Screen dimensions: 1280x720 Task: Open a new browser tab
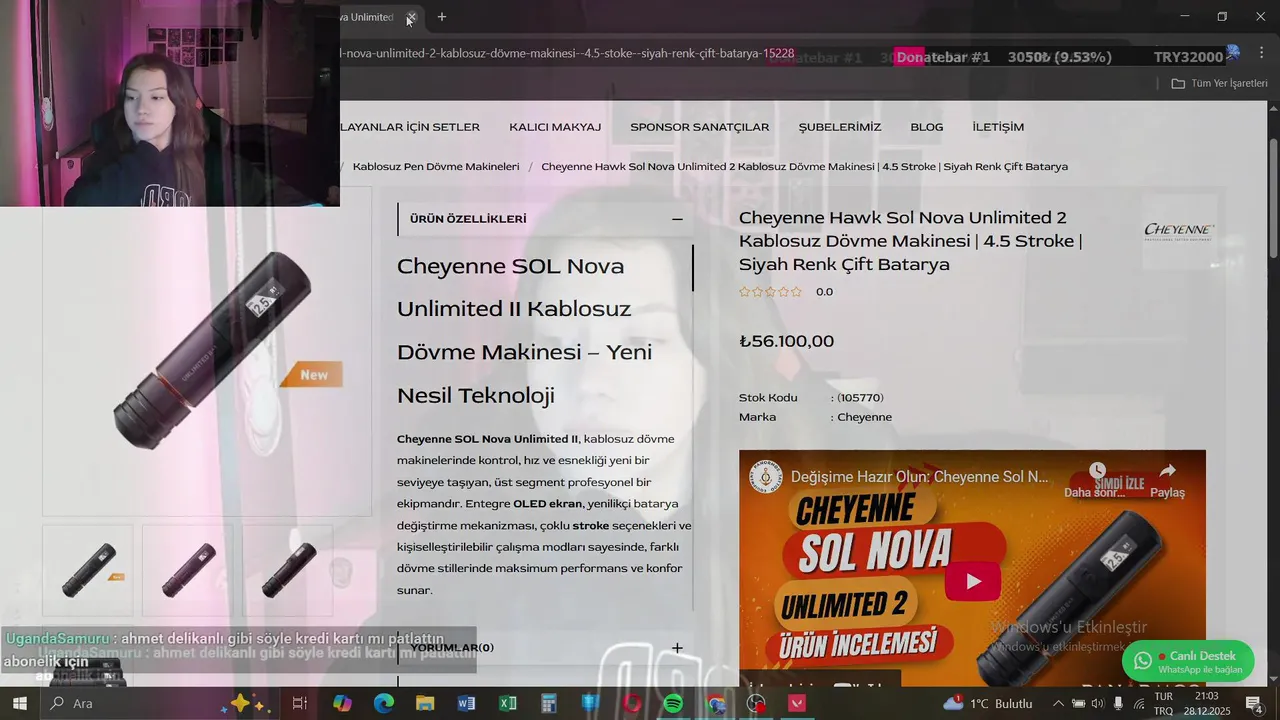point(442,17)
